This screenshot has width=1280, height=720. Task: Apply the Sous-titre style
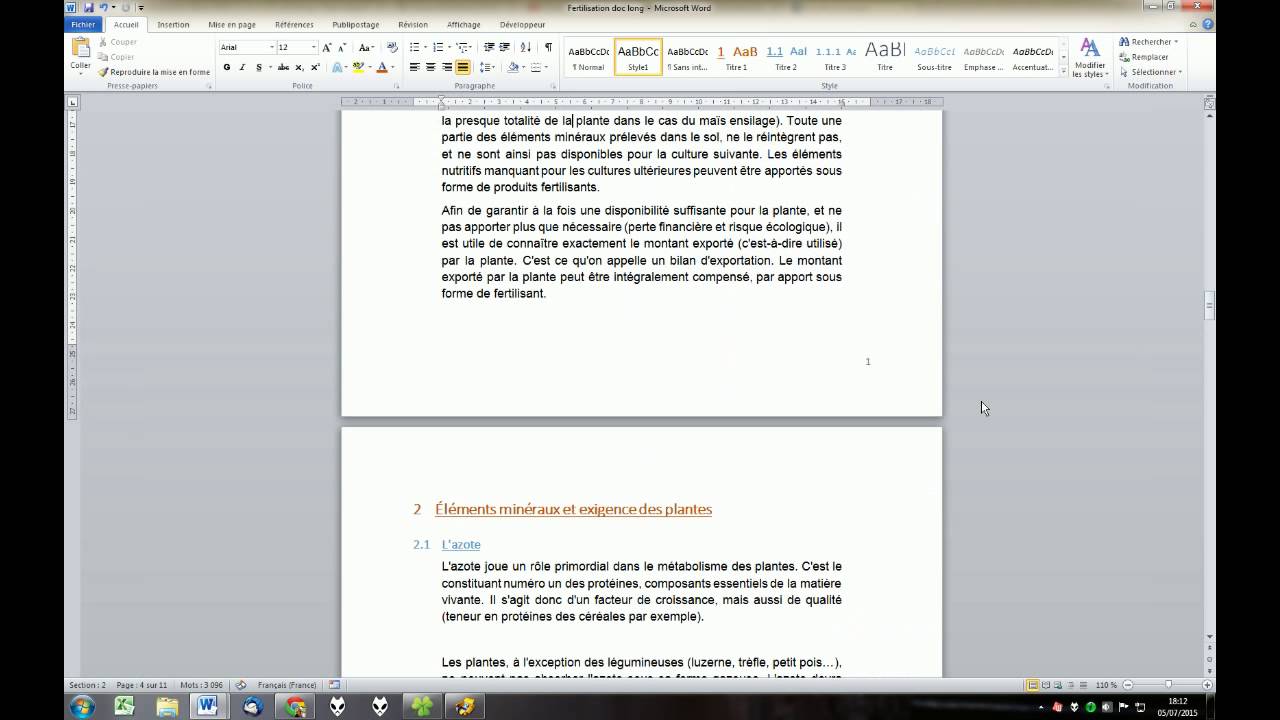(x=935, y=58)
